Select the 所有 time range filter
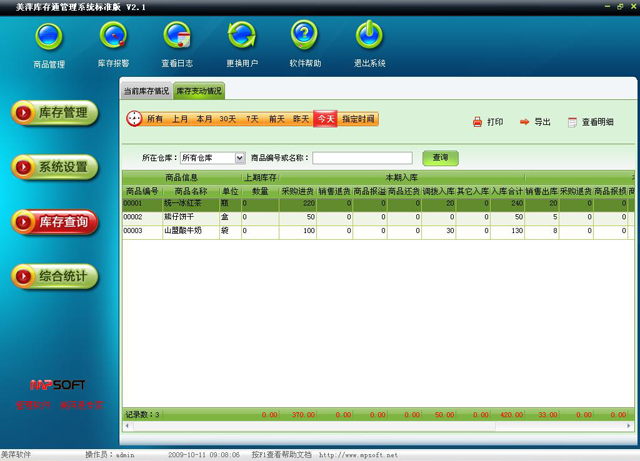The image size is (640, 461). coord(154,119)
